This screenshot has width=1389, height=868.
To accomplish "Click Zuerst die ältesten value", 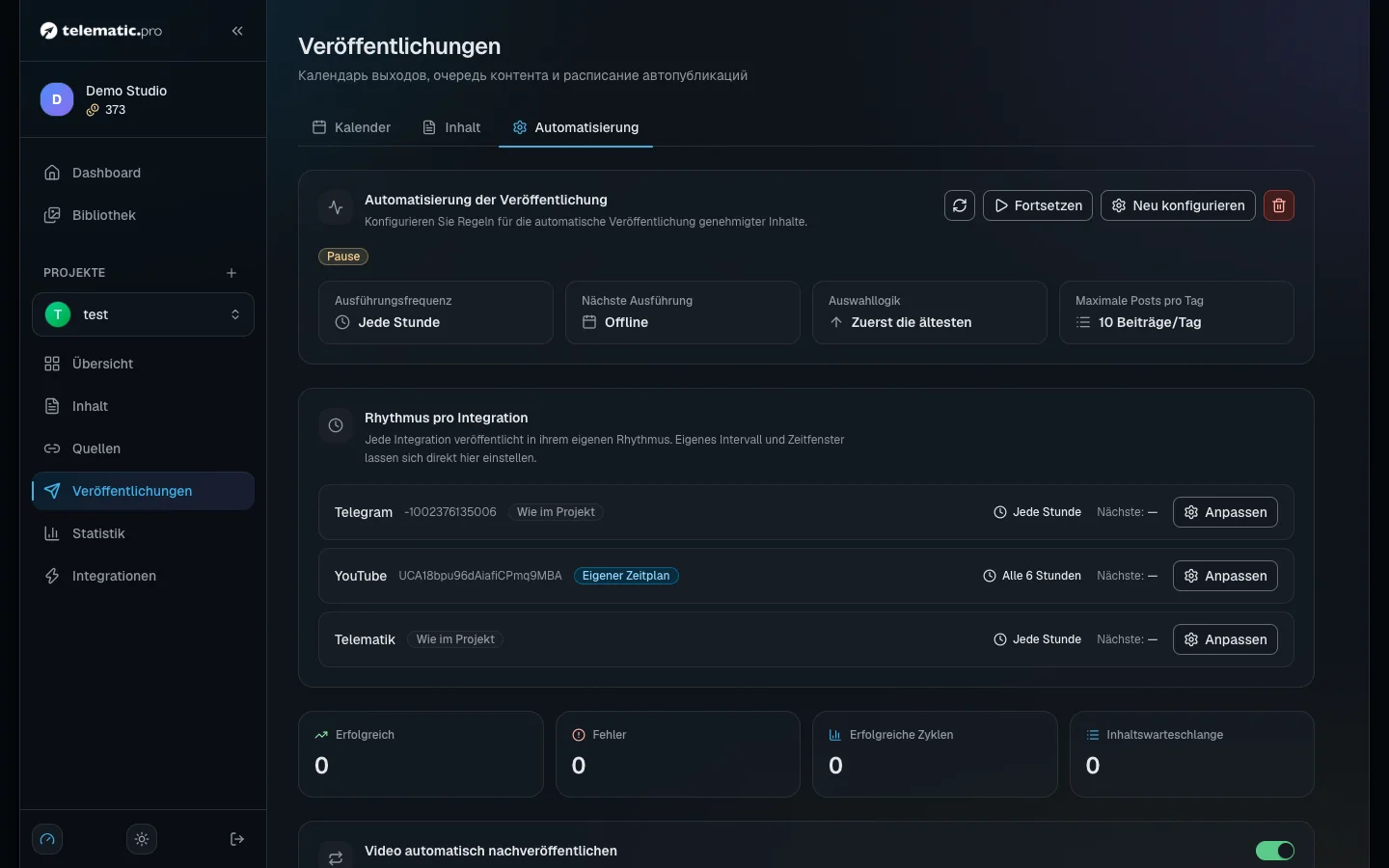I will point(912,322).
